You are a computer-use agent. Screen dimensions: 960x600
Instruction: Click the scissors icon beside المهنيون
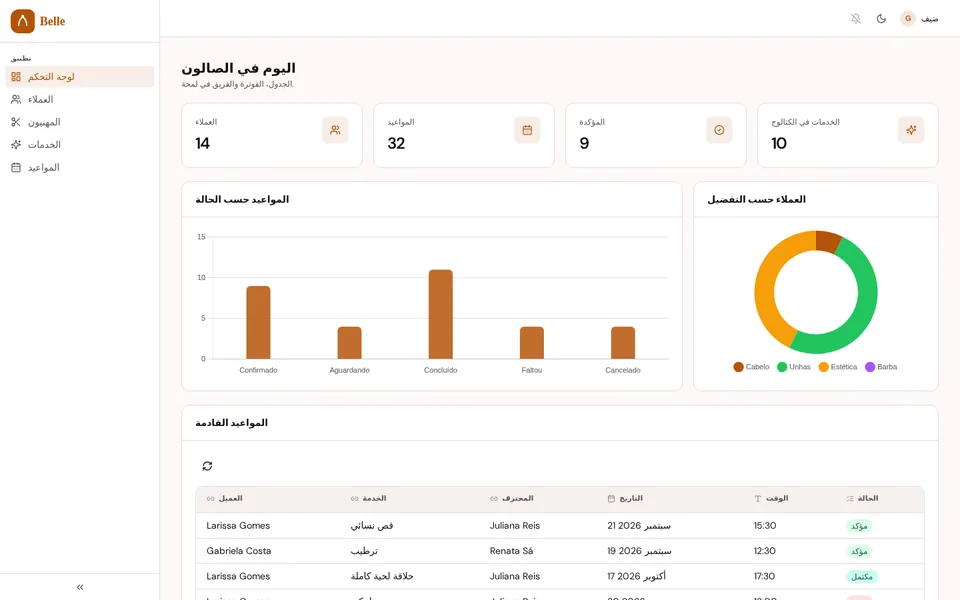[x=16, y=122]
